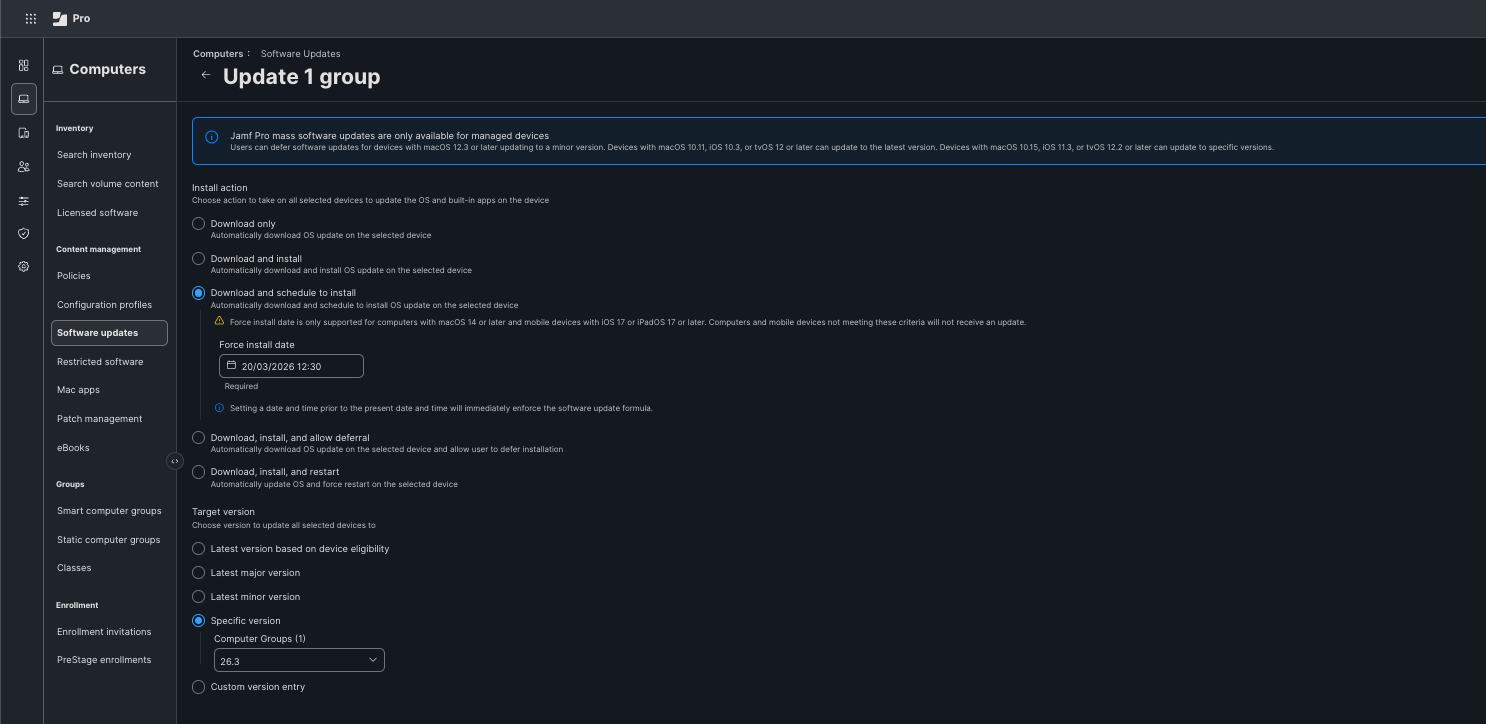The width and height of the screenshot is (1486, 724).
Task: Open Patch management from the sidebar
Action: pyautogui.click(x=99, y=418)
